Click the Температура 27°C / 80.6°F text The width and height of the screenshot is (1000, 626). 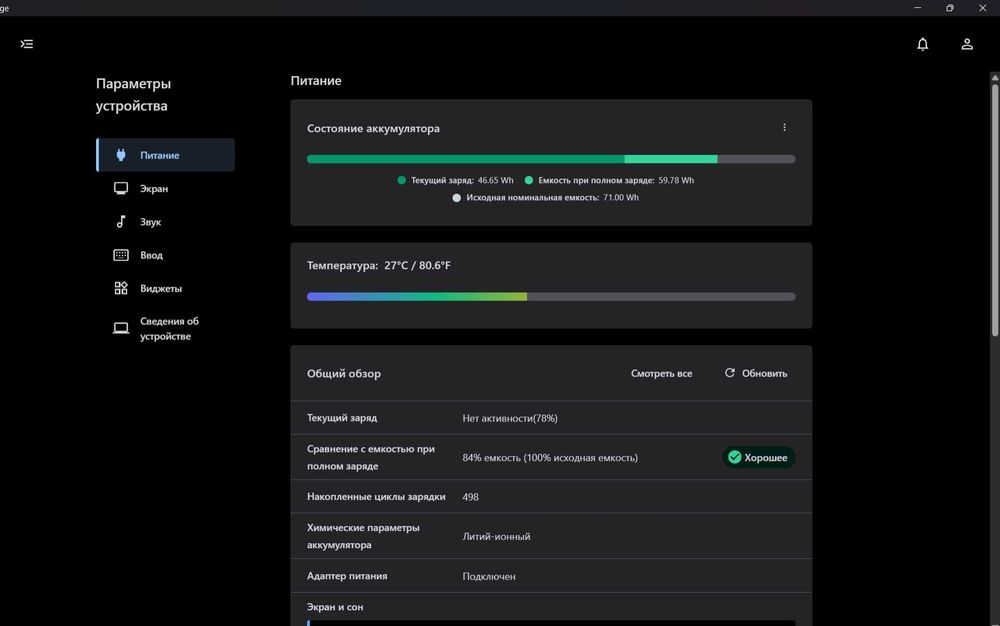tap(378, 265)
